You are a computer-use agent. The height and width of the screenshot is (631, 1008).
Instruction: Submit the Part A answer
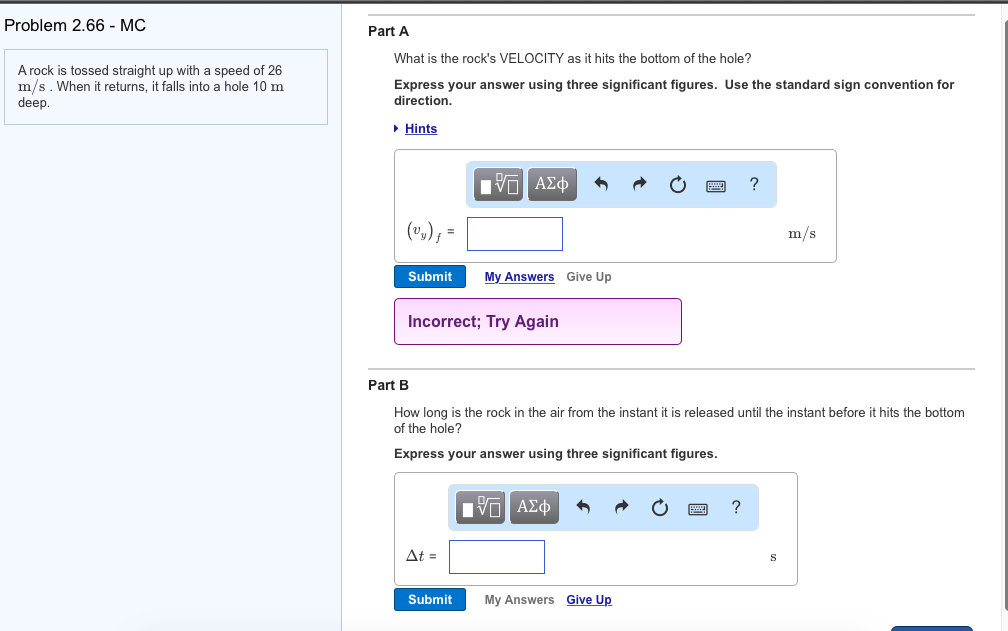click(x=430, y=277)
